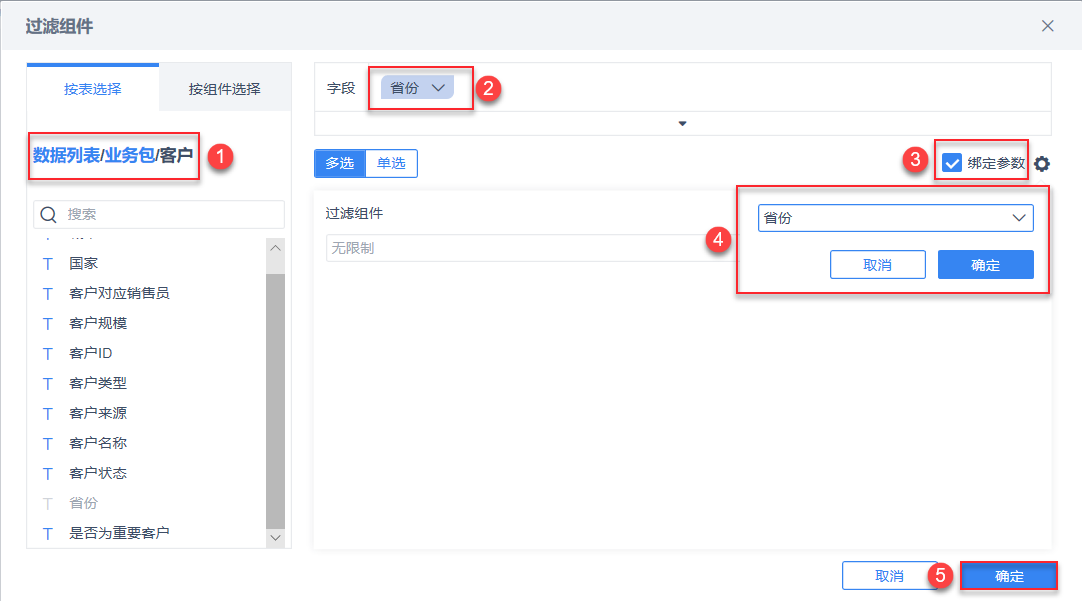Switch to the 按组件选择 tab

pyautogui.click(x=224, y=88)
